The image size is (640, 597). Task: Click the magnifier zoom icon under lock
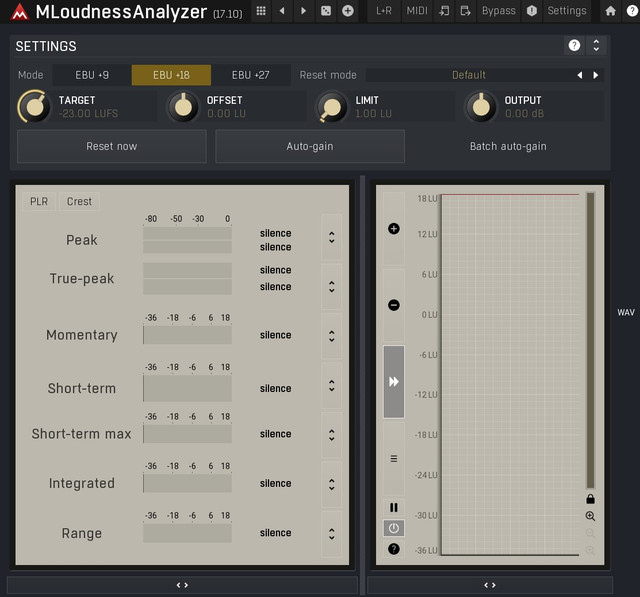tap(590, 516)
